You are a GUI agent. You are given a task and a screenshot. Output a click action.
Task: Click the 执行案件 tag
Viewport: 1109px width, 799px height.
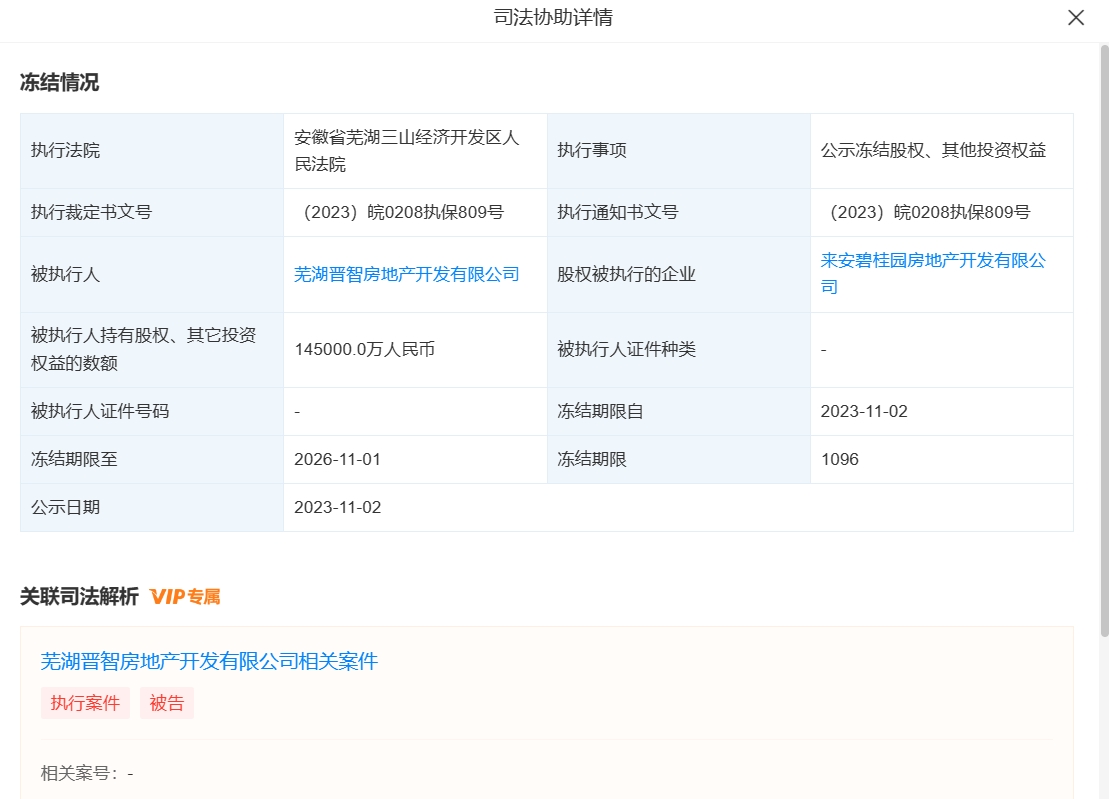tap(86, 703)
